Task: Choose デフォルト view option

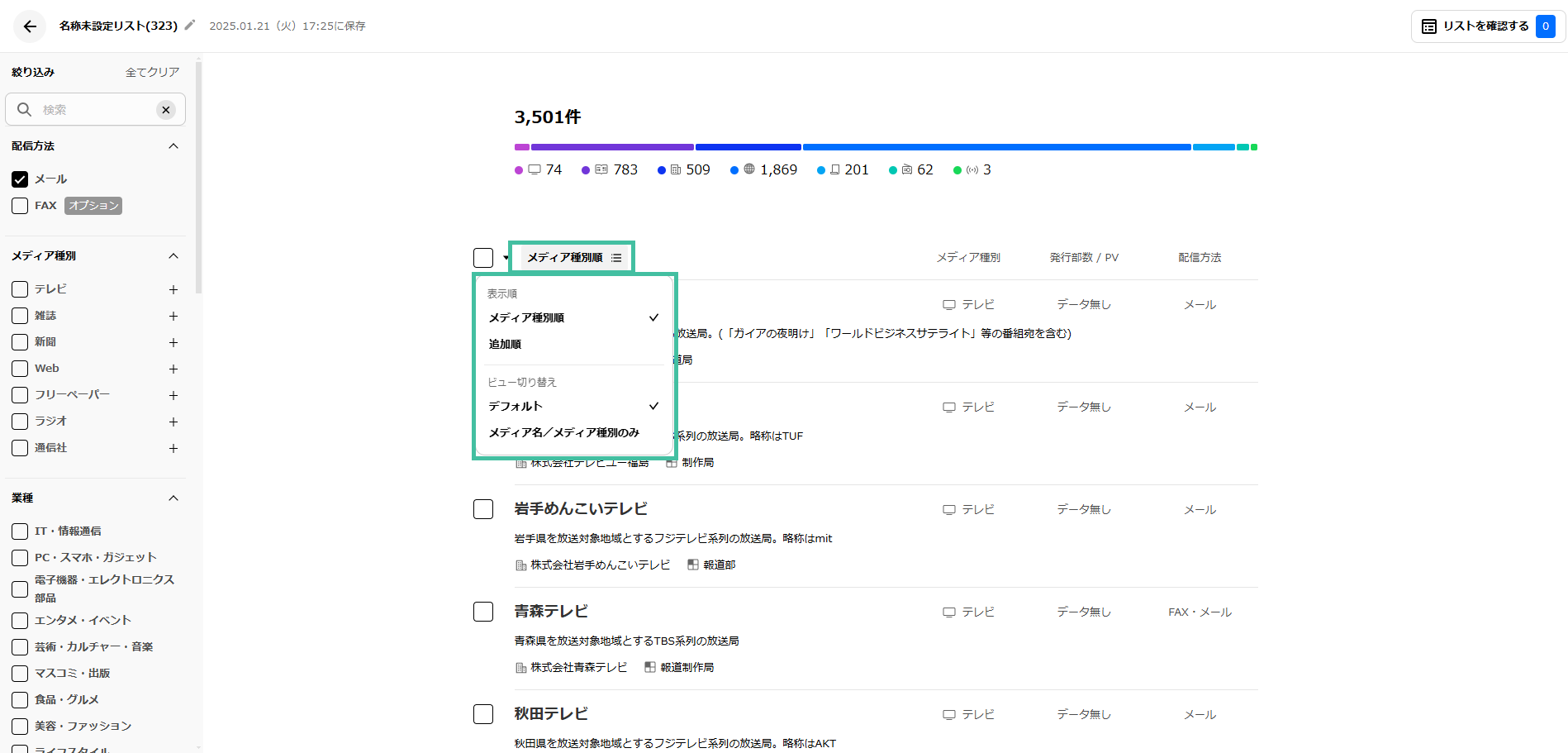Action: (573, 406)
